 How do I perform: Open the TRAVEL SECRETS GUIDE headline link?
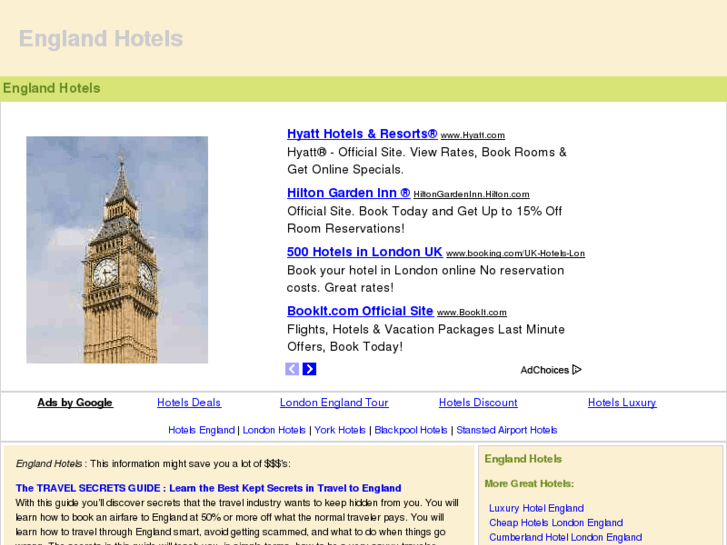(208, 488)
